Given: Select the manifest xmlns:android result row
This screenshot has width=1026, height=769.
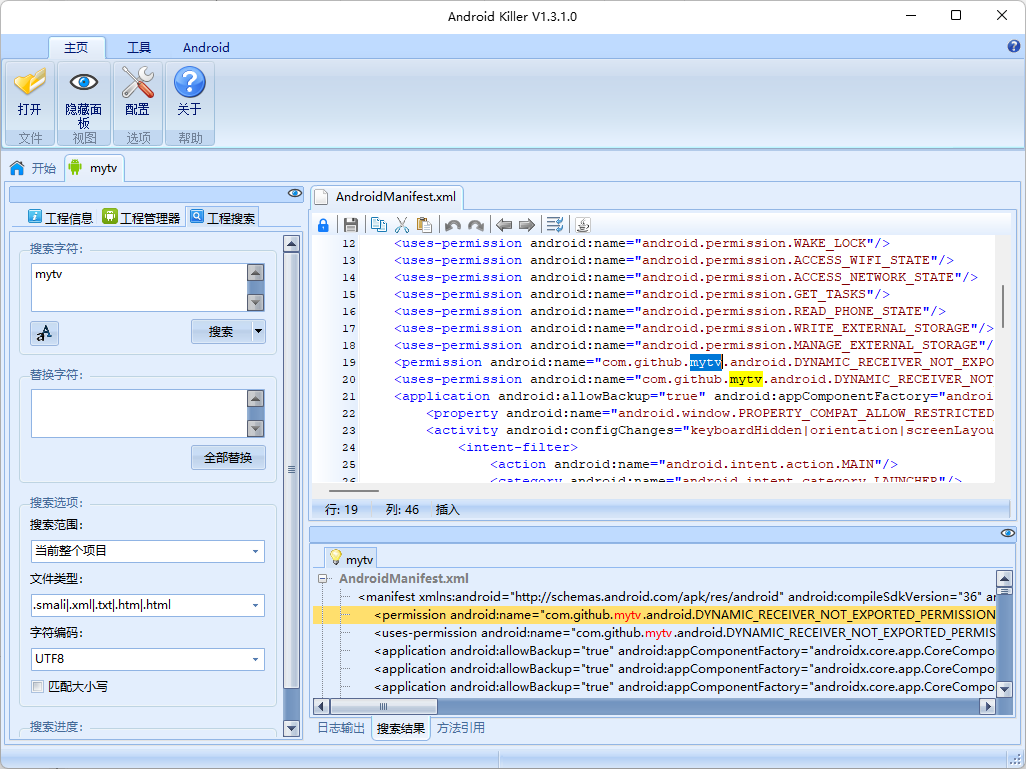Looking at the screenshot, I should (676, 597).
